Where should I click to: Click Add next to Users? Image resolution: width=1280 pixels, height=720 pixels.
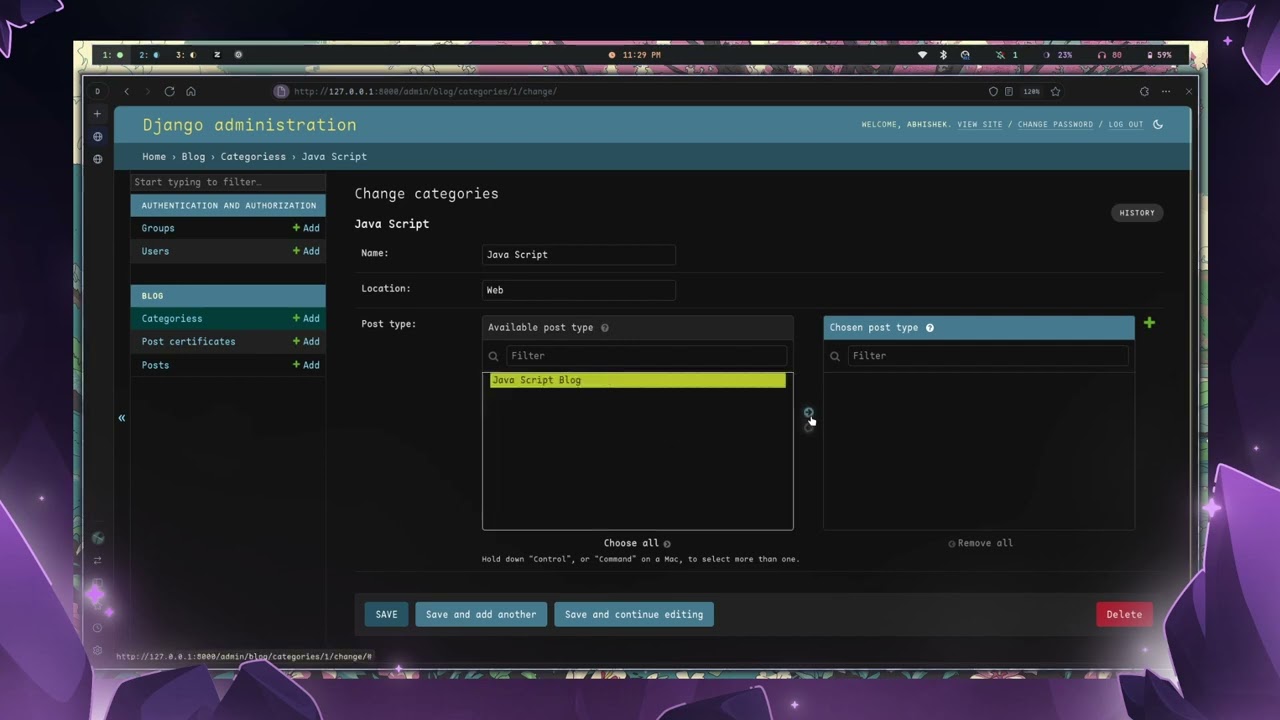(306, 251)
